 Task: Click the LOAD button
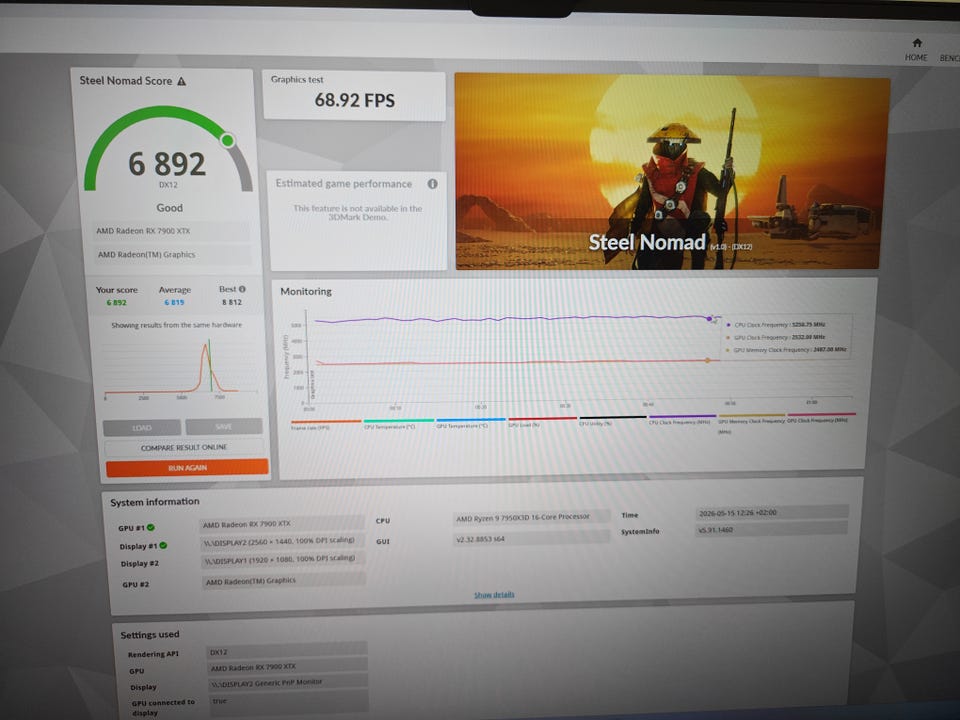[x=142, y=427]
